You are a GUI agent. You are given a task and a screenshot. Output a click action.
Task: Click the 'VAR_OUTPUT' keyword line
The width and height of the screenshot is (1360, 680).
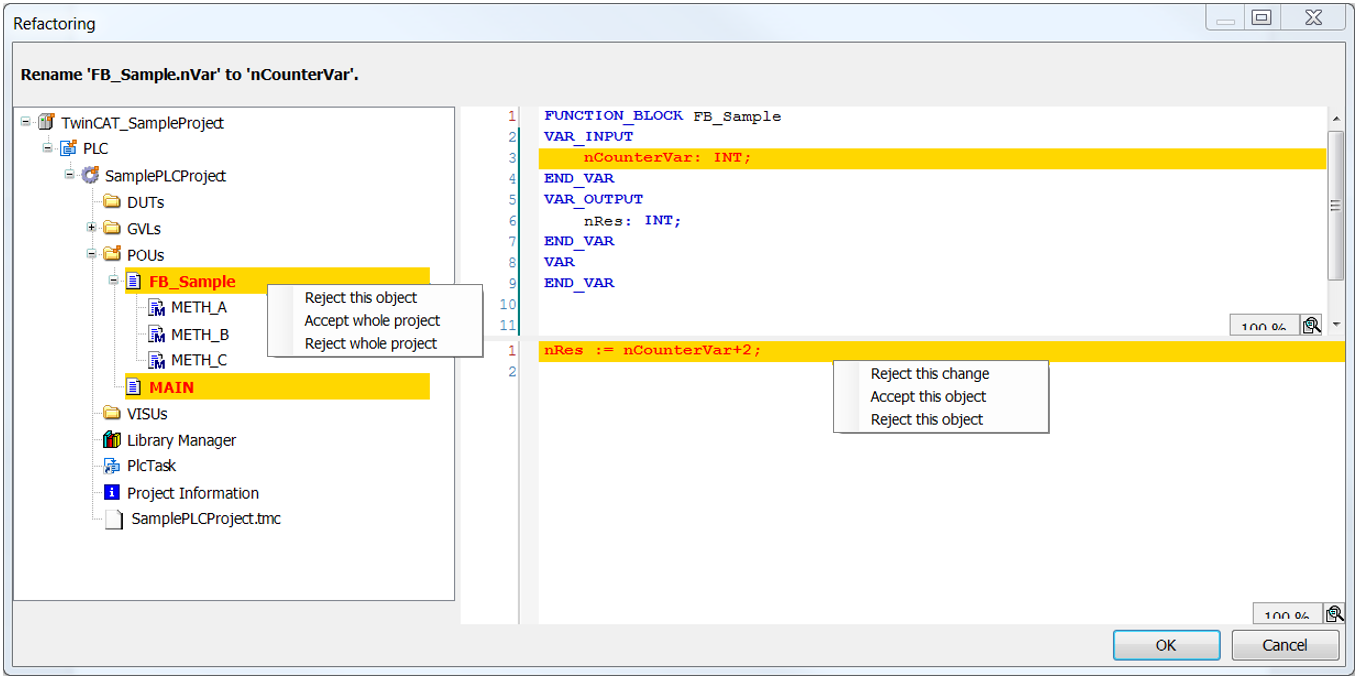(x=594, y=199)
